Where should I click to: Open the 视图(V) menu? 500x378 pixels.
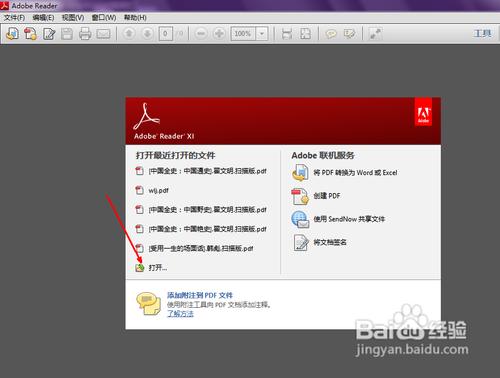[x=73, y=17]
